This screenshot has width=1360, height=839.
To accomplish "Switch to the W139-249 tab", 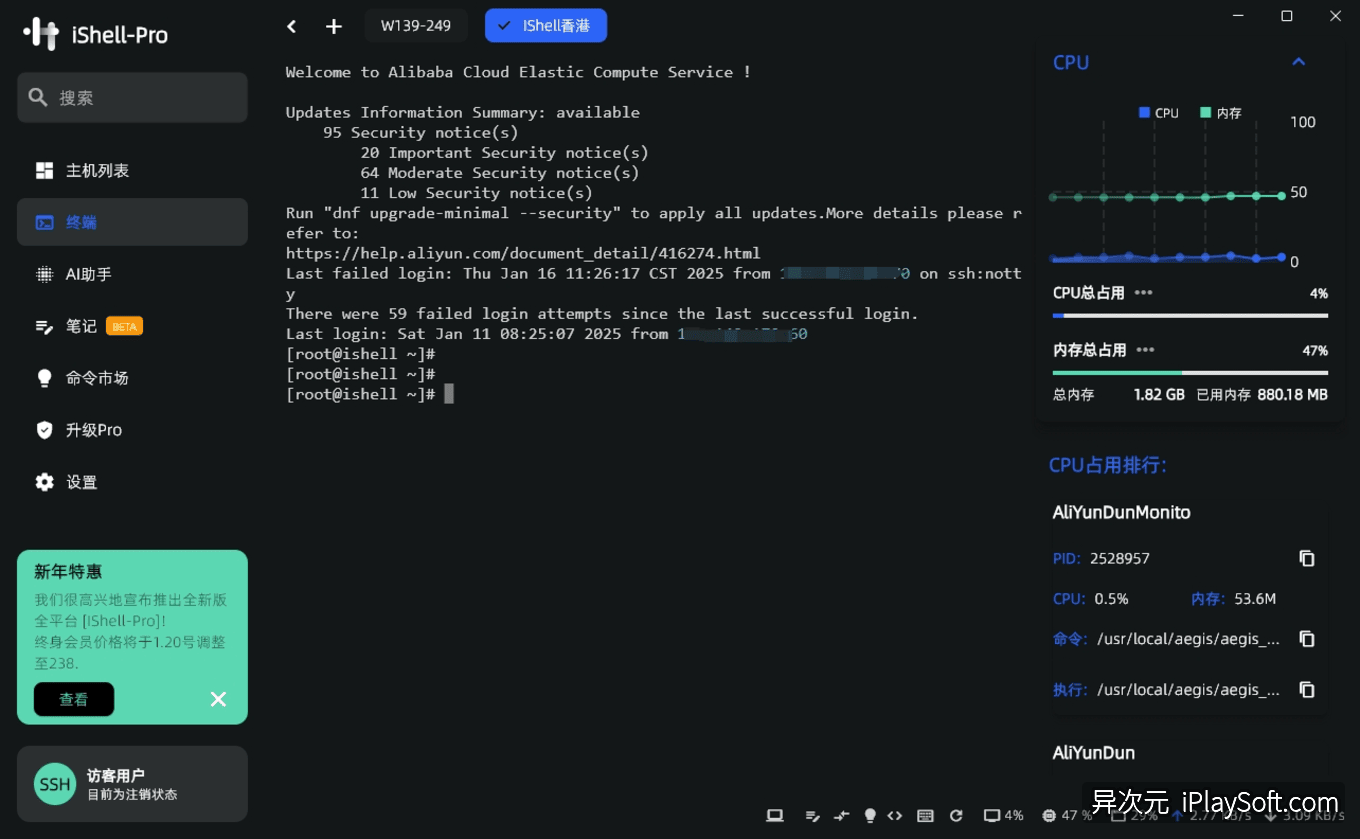I will (x=416, y=26).
